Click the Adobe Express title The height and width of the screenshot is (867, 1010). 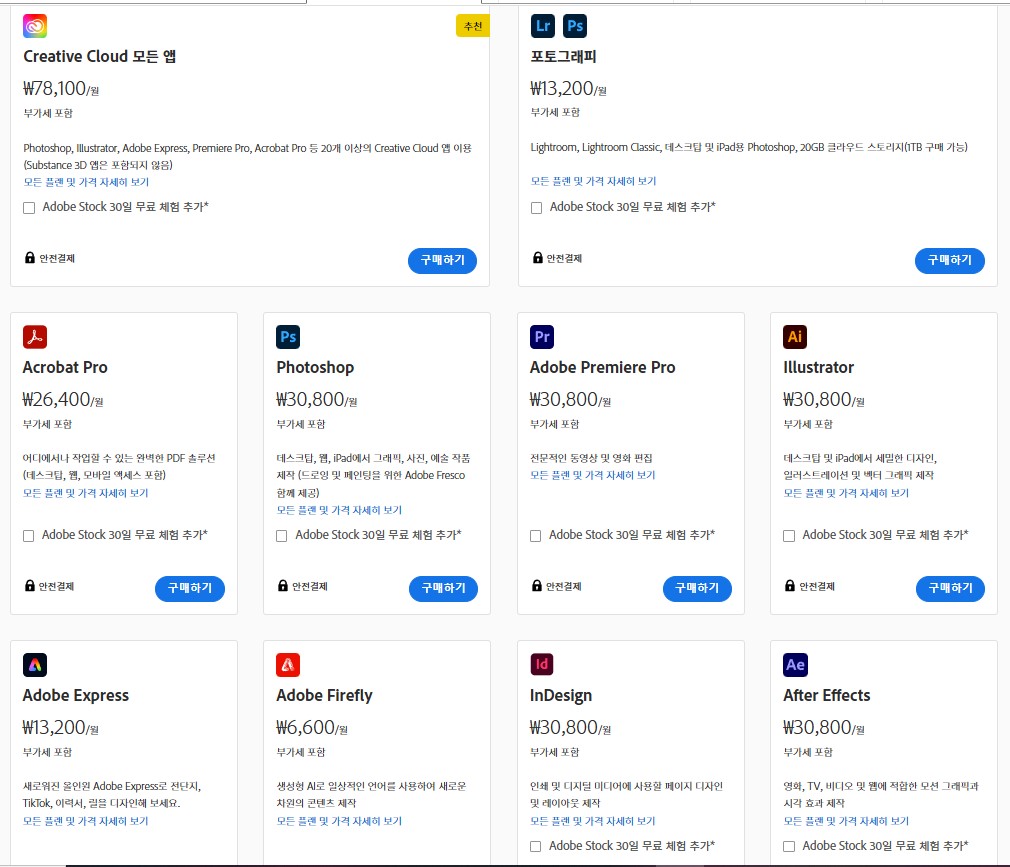76,695
